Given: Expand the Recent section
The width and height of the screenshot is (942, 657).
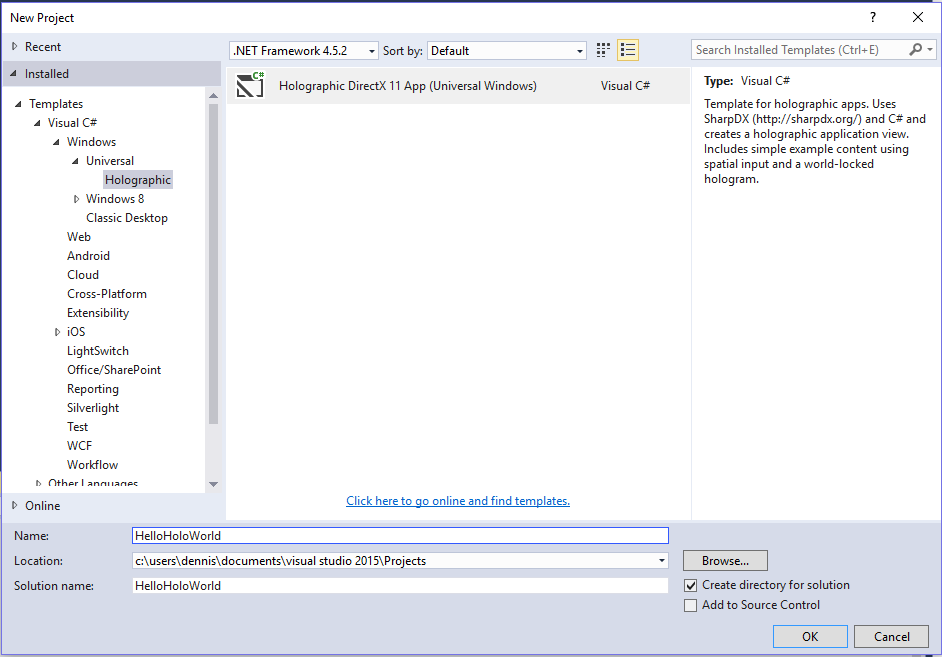Looking at the screenshot, I should coord(15,46).
